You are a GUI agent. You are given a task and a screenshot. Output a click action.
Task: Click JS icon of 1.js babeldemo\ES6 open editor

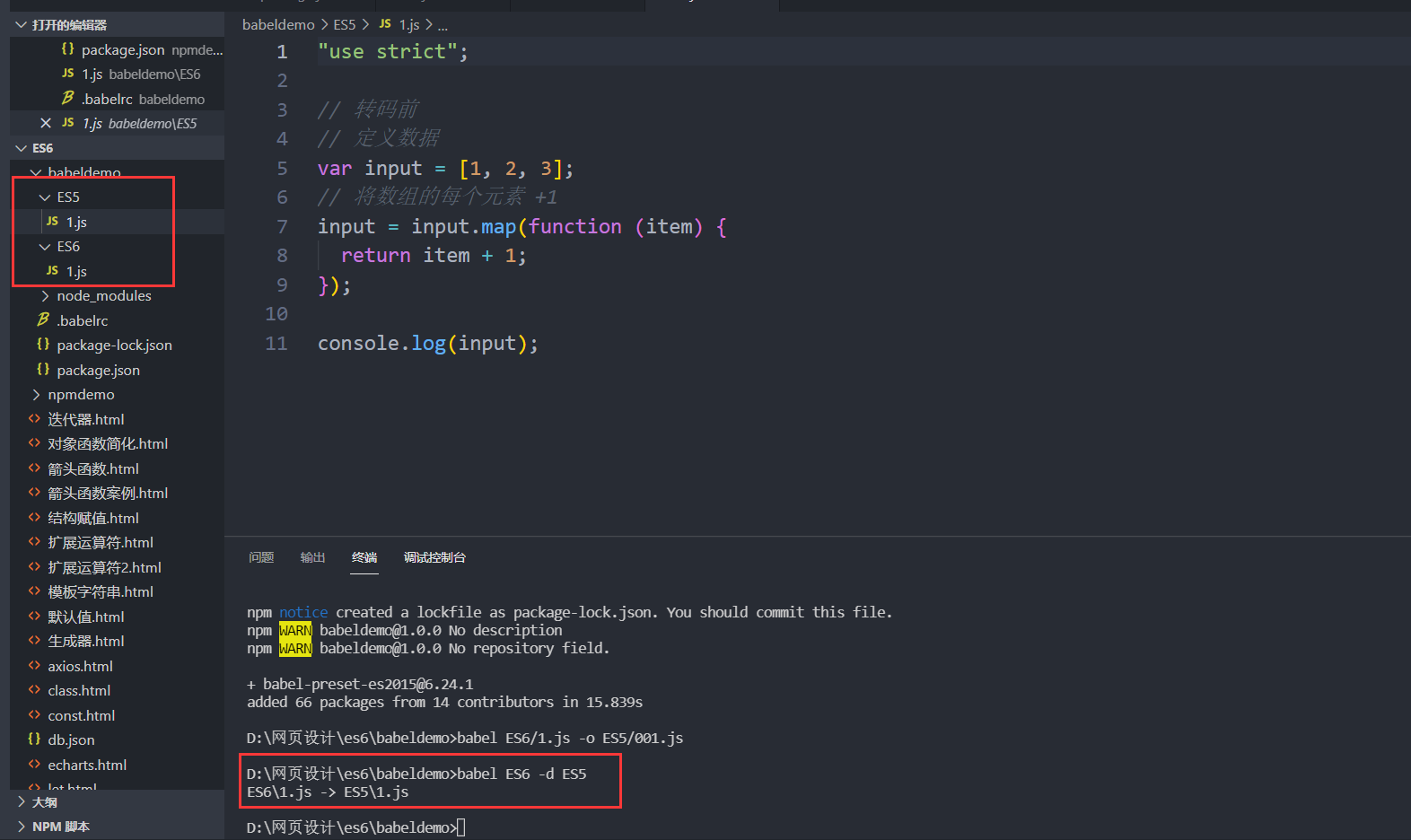68,74
